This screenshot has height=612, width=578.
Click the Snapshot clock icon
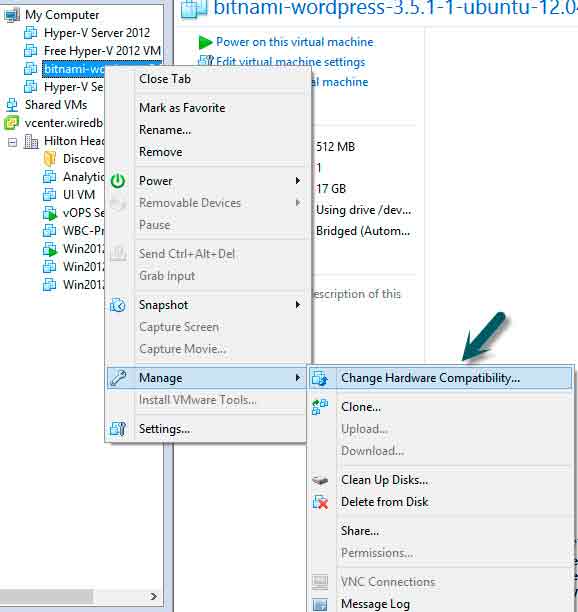[118, 305]
